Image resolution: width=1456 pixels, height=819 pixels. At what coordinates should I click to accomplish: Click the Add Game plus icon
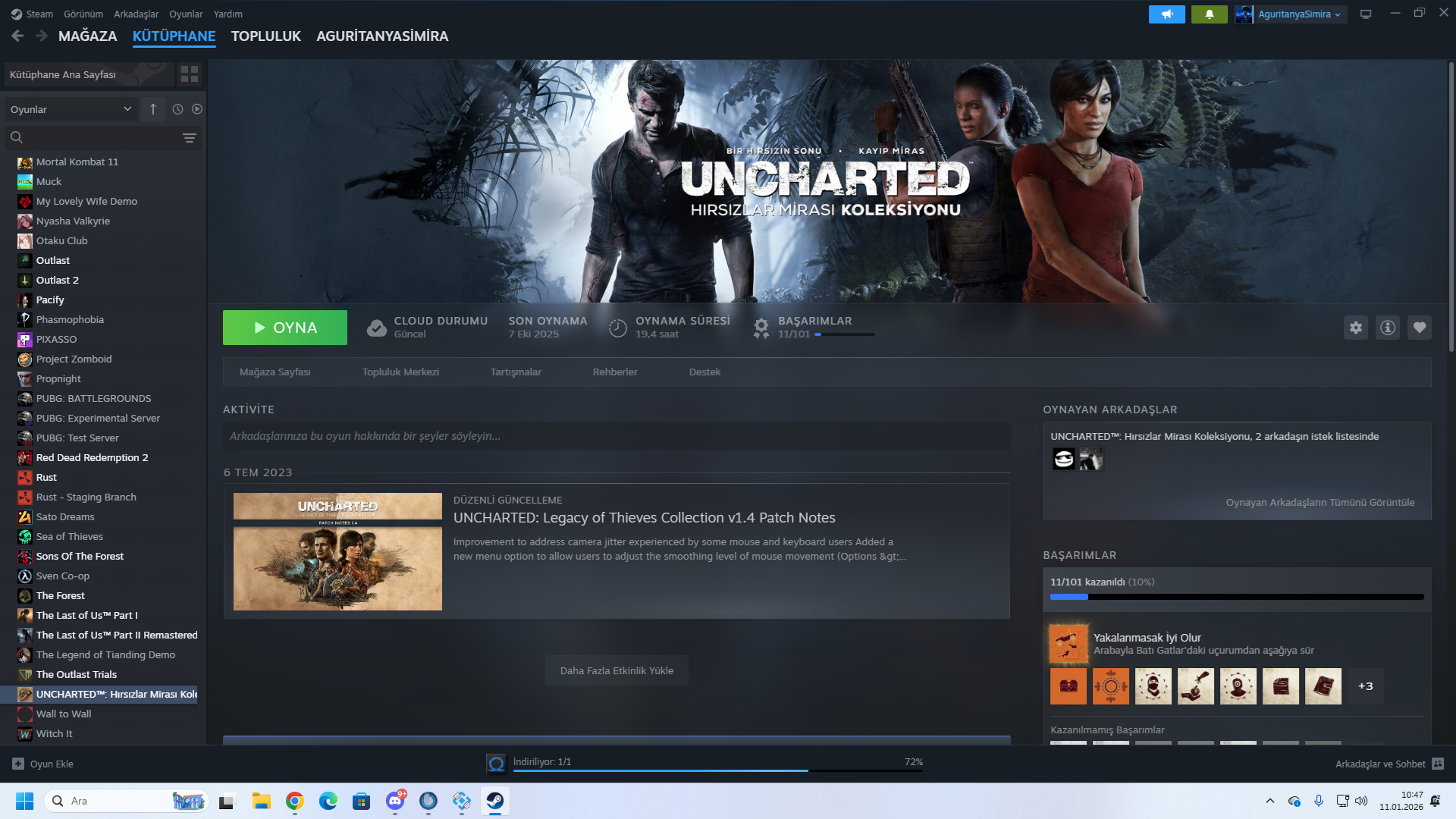pyautogui.click(x=18, y=764)
